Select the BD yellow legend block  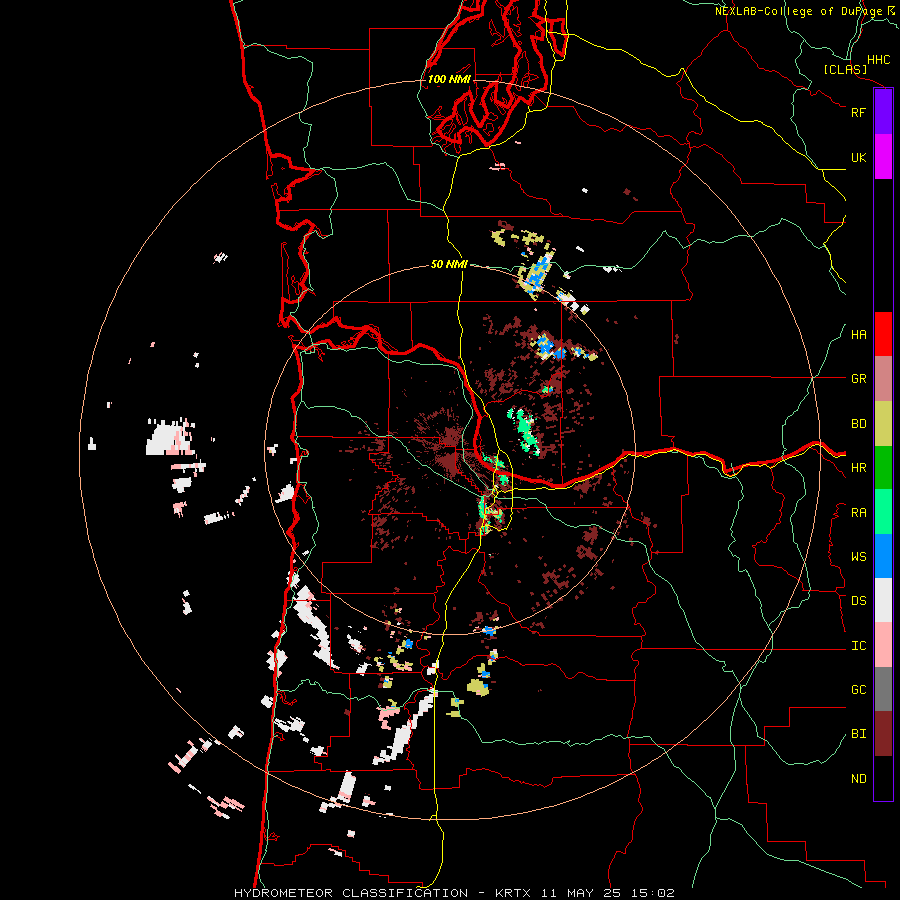pos(883,424)
